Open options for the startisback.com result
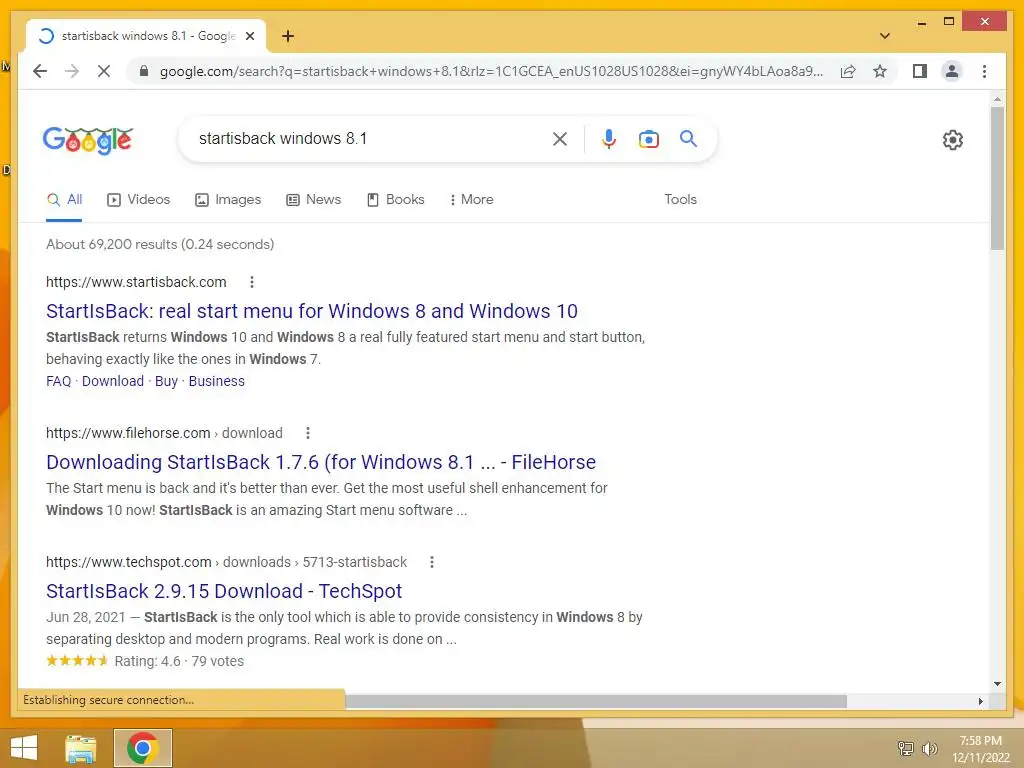 (x=252, y=282)
